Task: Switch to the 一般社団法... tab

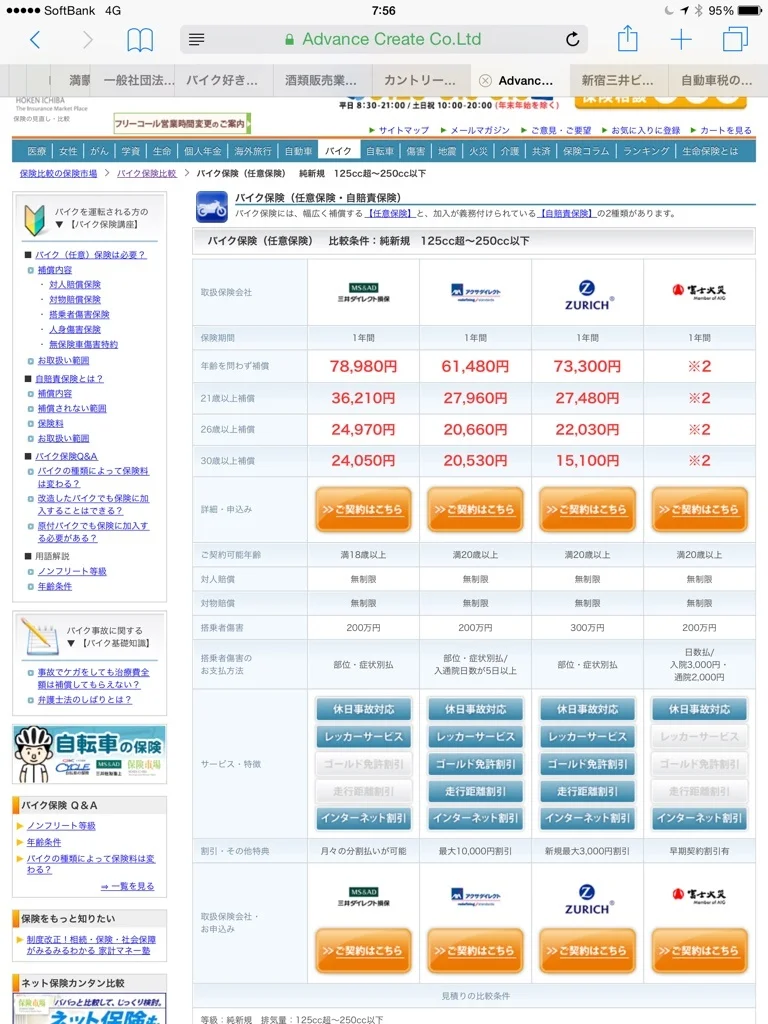Action: pos(139,80)
